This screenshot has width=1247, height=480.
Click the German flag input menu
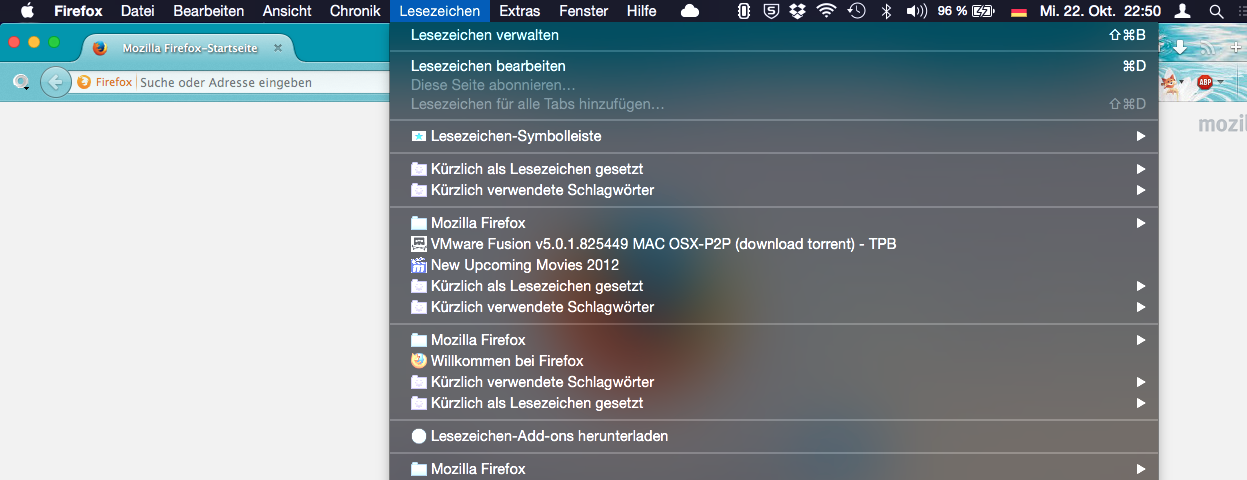[x=1019, y=11]
